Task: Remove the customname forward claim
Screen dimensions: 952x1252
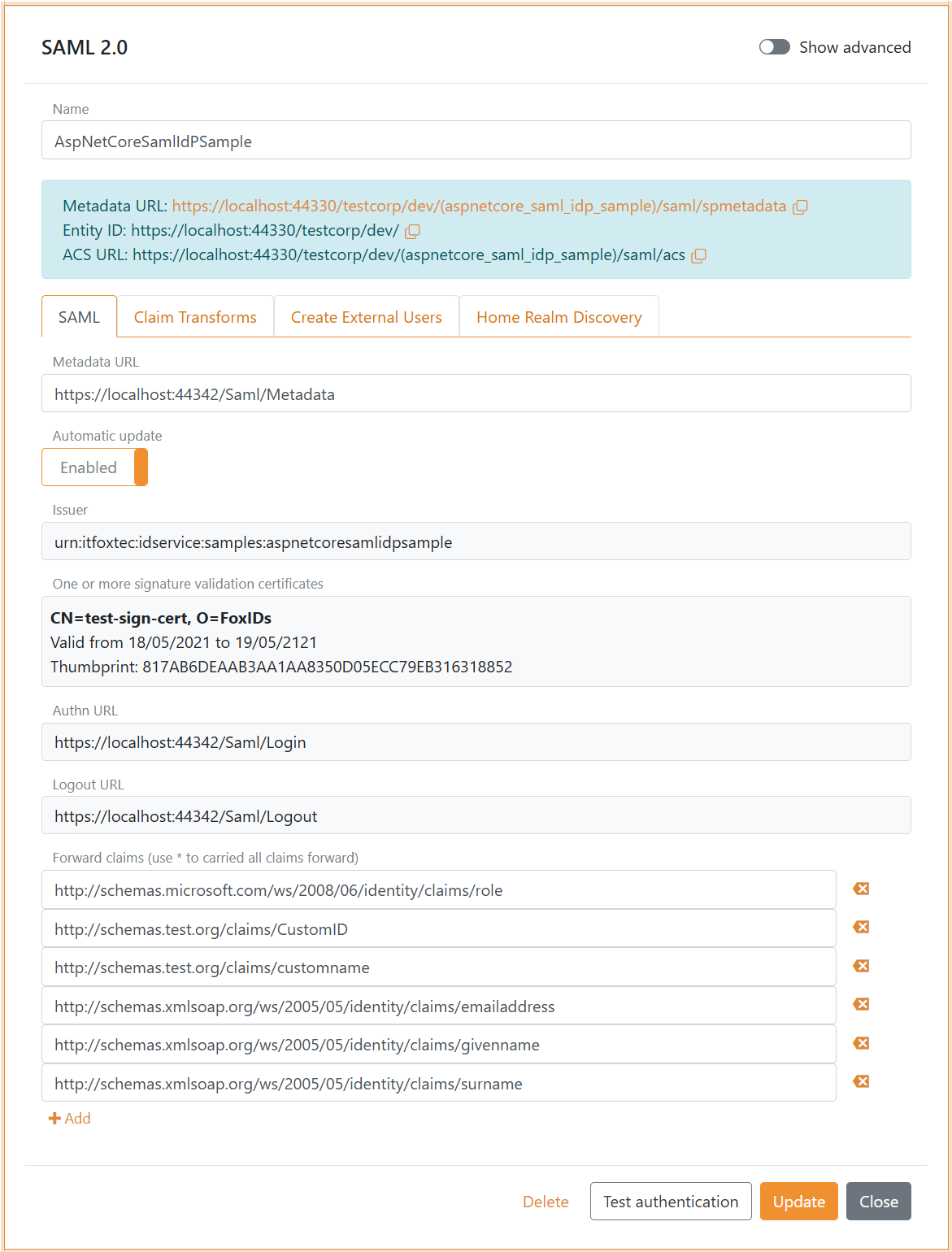Action: (860, 966)
